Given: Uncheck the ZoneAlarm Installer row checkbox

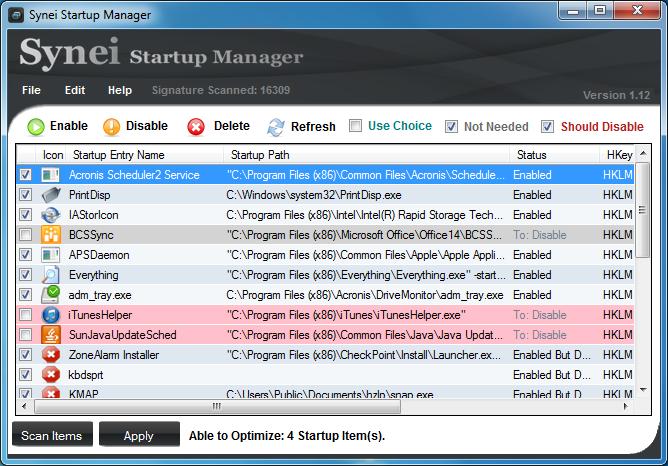Looking at the screenshot, I should pos(26,355).
